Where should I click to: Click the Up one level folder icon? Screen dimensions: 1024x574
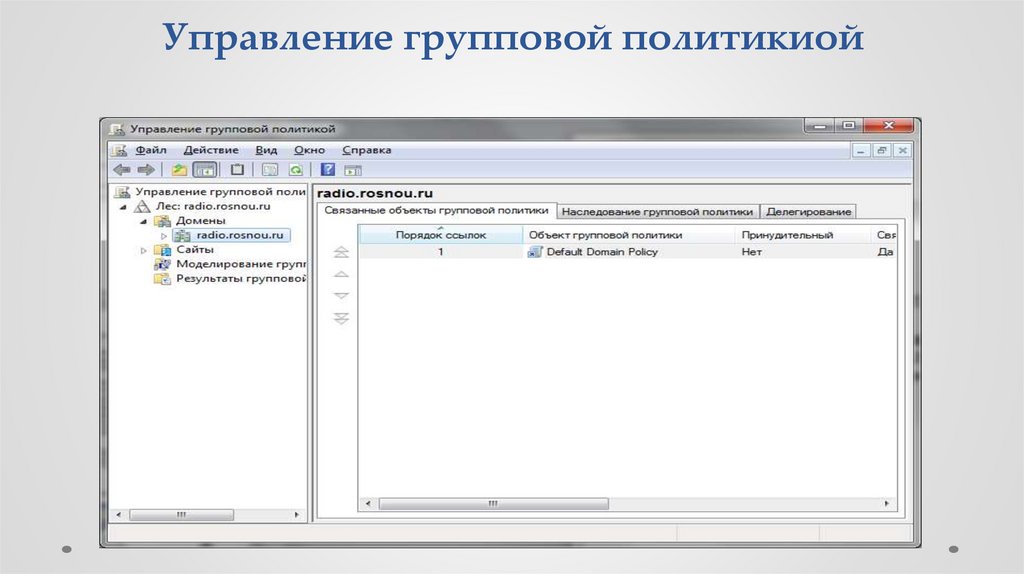179,170
